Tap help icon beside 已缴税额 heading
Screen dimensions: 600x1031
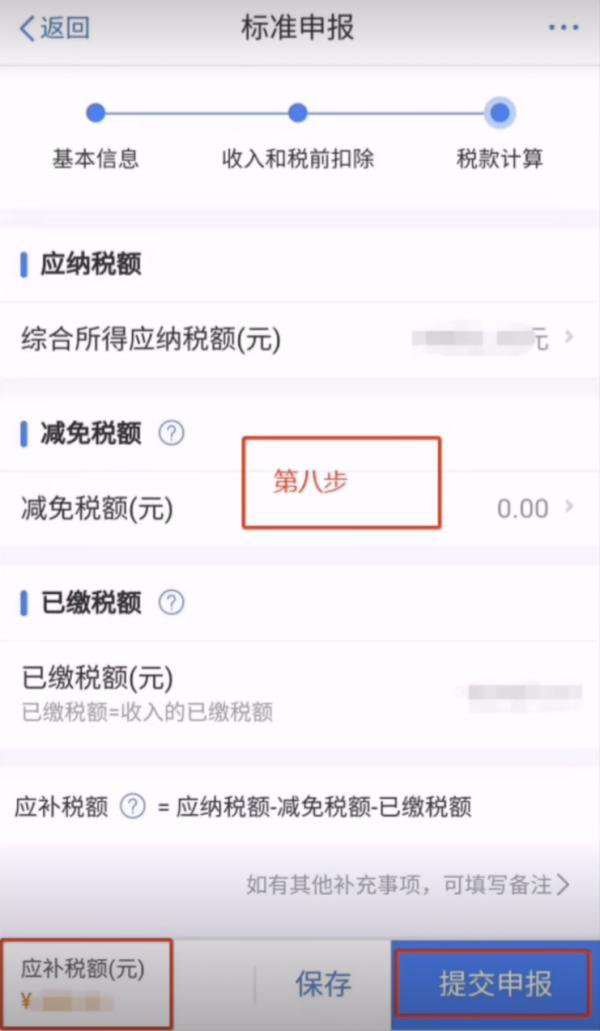(x=172, y=602)
